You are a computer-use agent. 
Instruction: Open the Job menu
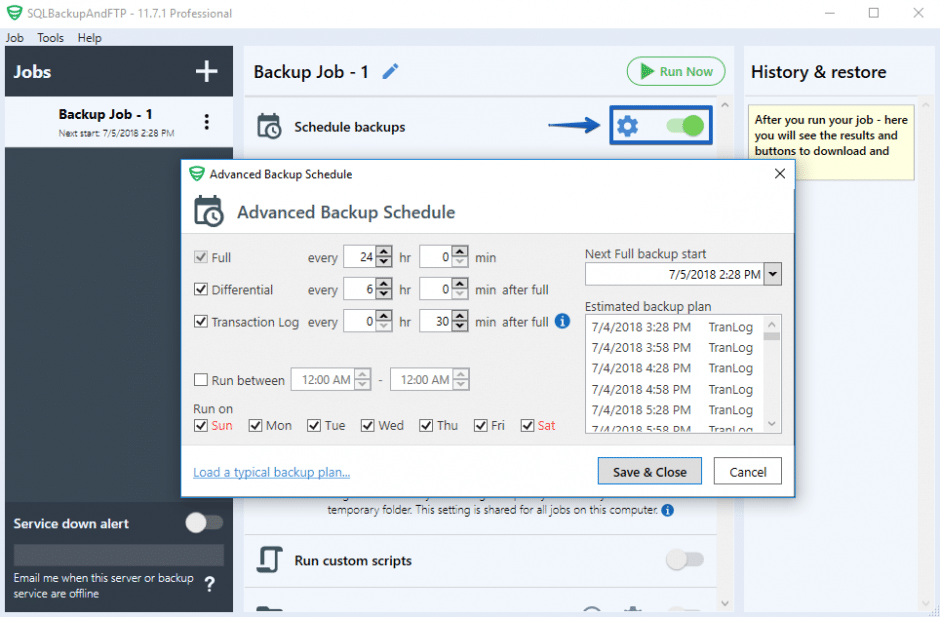point(14,37)
